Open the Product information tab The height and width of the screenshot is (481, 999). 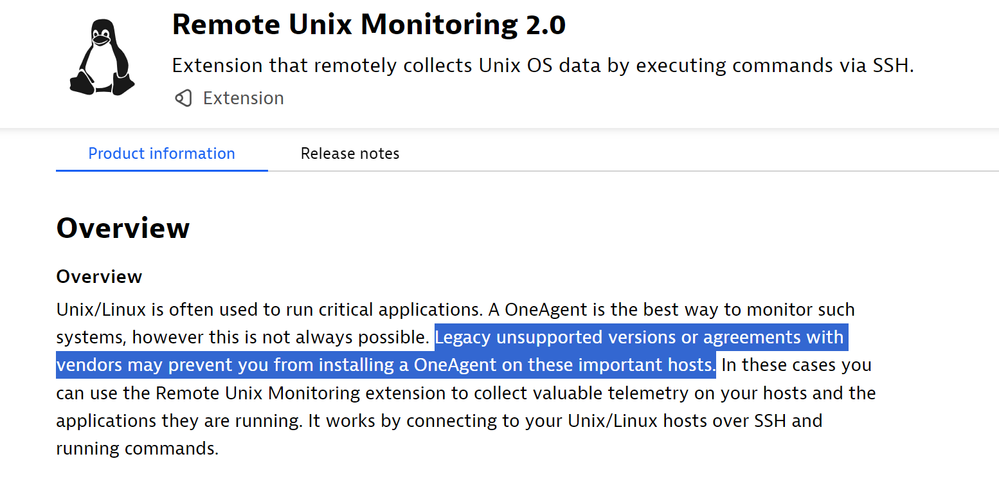(x=161, y=154)
